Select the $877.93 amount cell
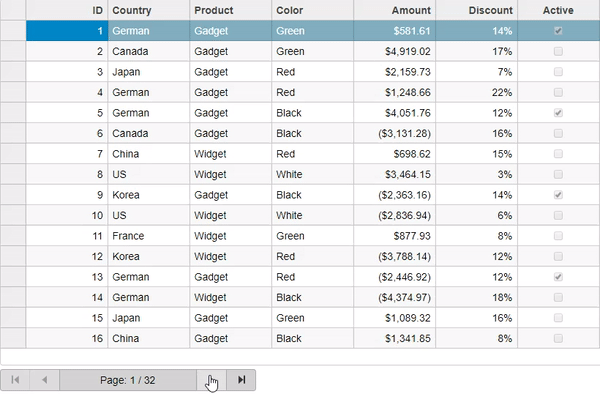This screenshot has width=600, height=394. (395, 236)
